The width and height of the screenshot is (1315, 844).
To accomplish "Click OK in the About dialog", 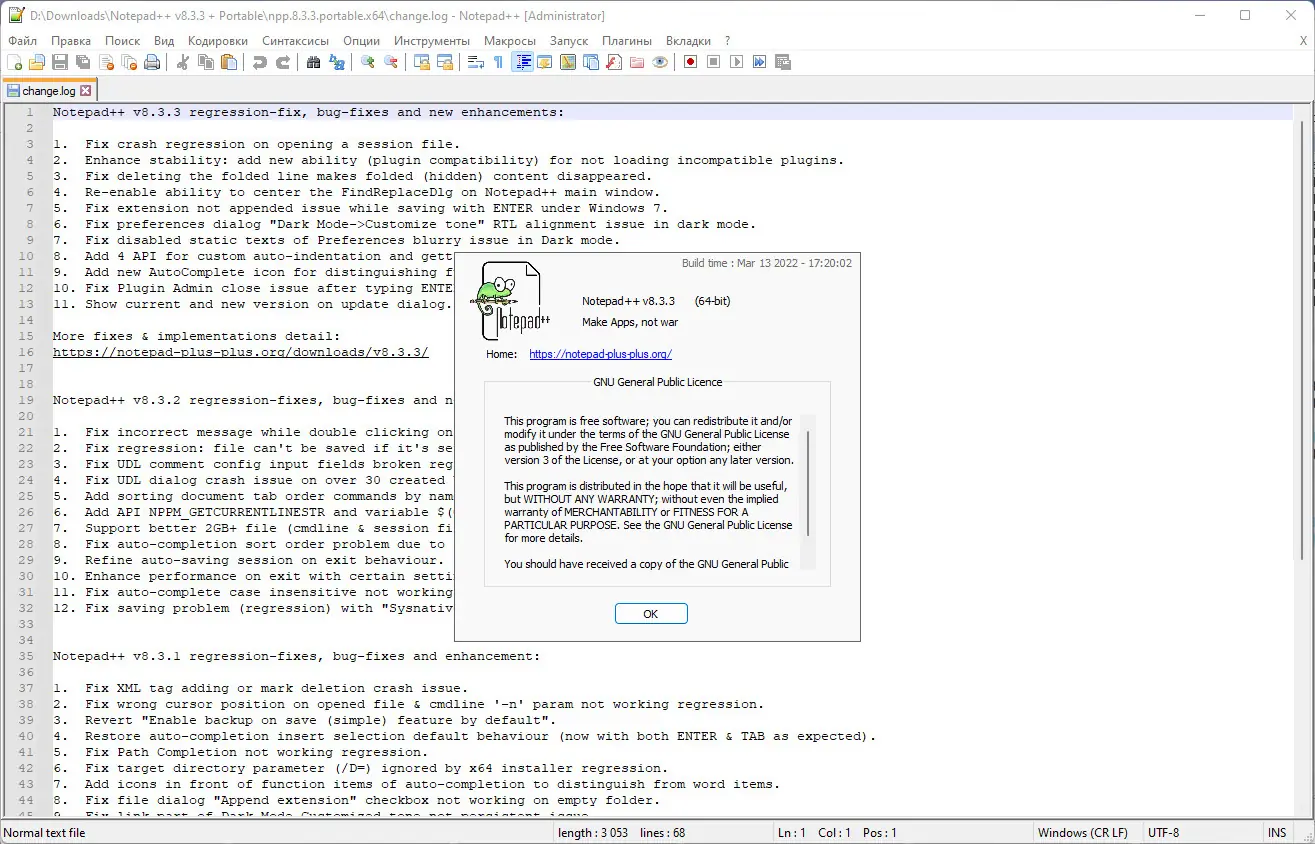I will pyautogui.click(x=651, y=614).
